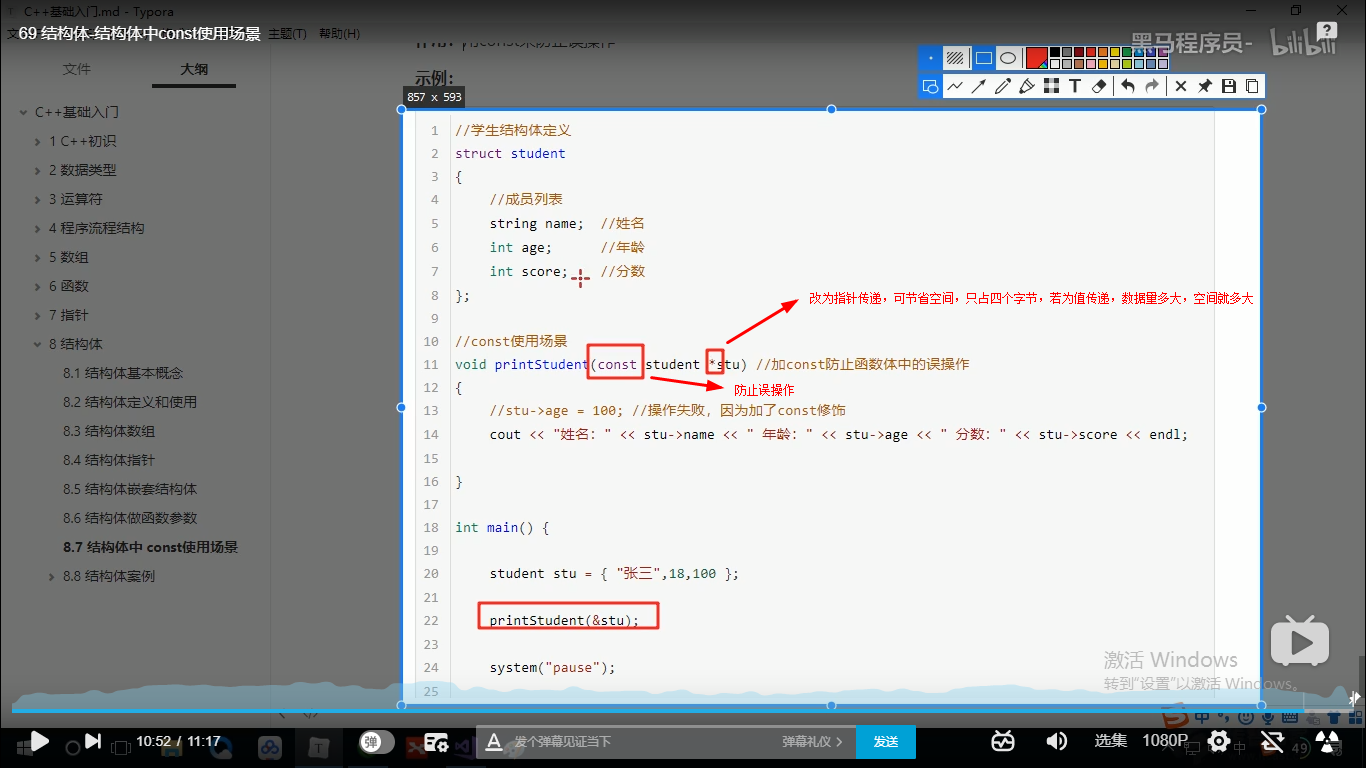Viewport: 1366px width, 768px height.
Task: Change the 1080P video quality
Action: pyautogui.click(x=1165, y=741)
